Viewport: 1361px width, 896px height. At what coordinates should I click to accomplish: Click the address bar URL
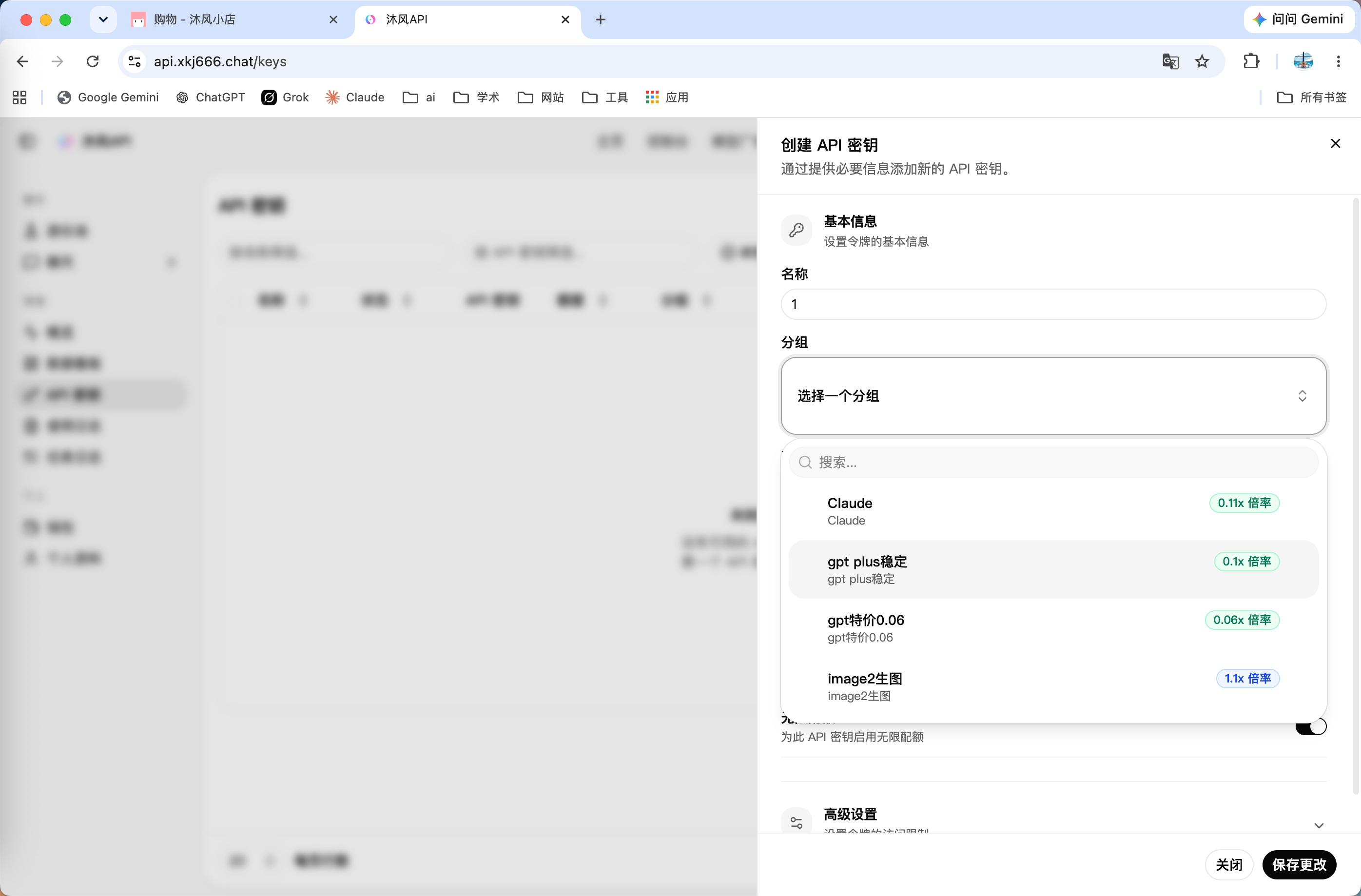point(220,61)
